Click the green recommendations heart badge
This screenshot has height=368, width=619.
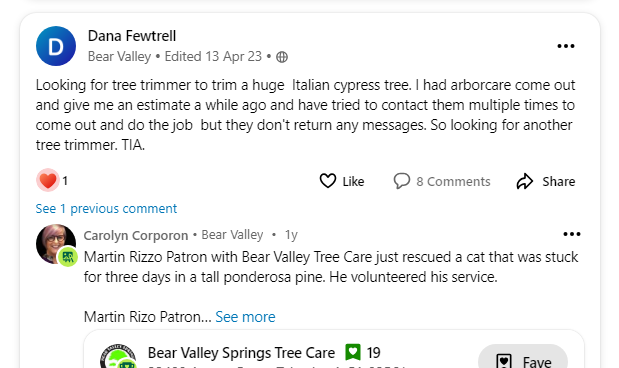coord(353,352)
